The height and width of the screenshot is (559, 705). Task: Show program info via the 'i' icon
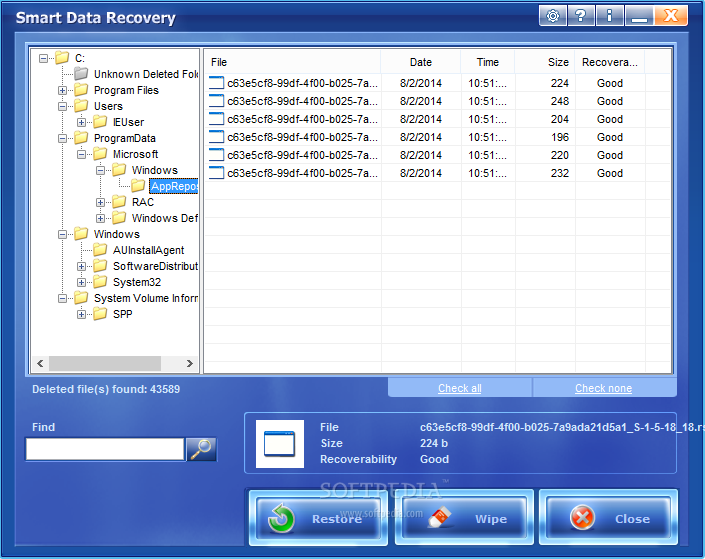(609, 16)
